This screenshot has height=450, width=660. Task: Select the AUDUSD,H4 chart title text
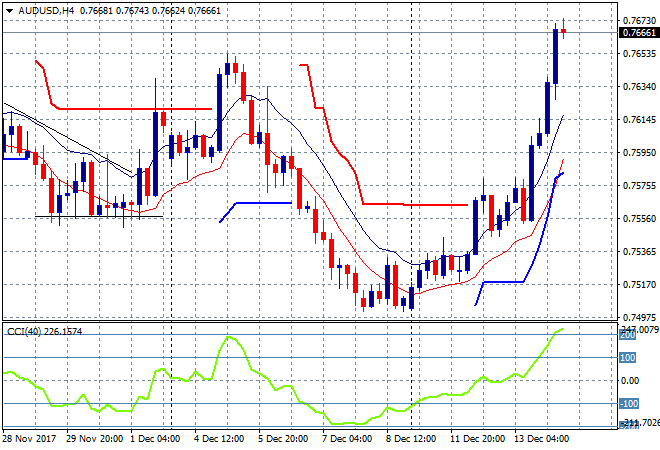click(x=46, y=11)
